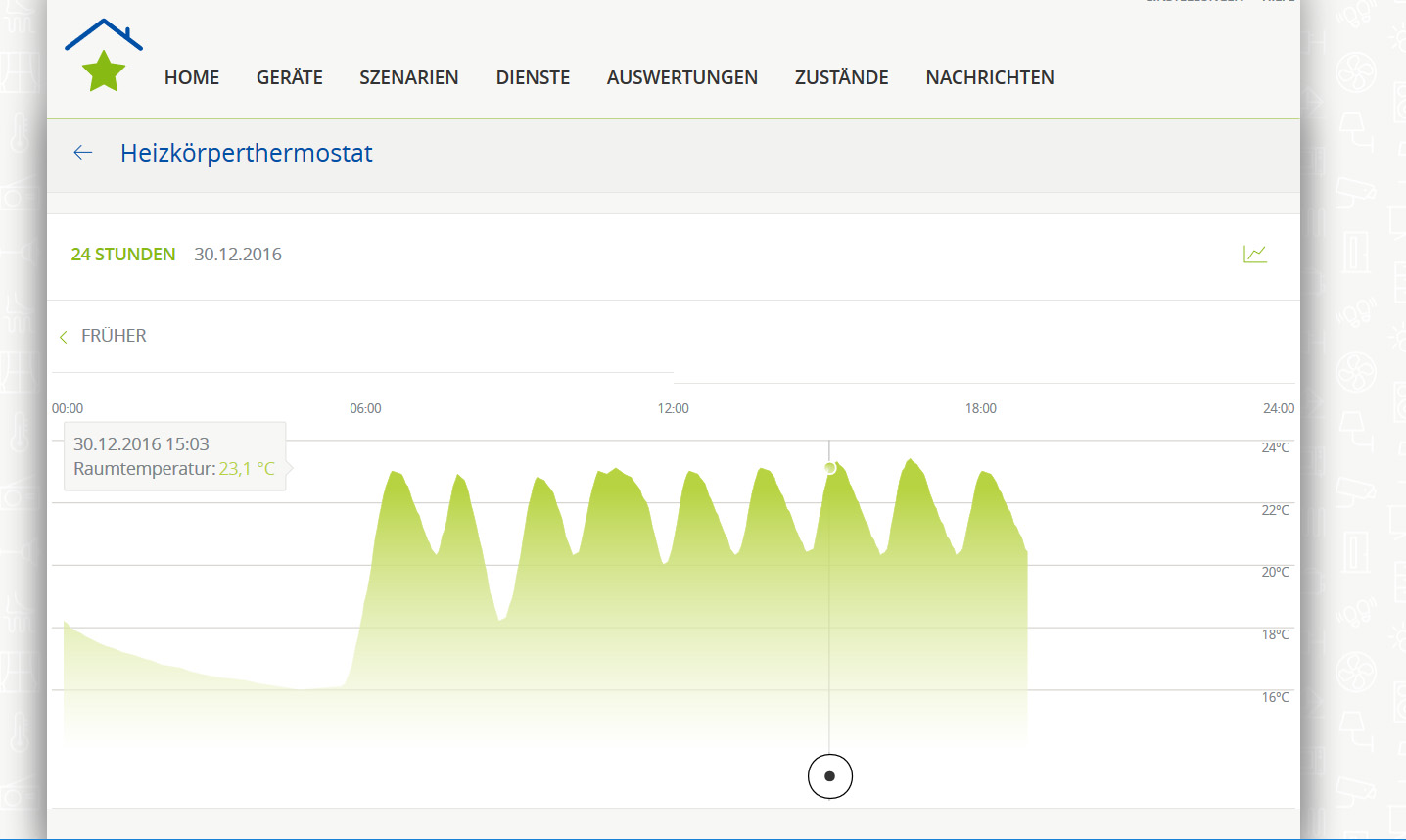Image resolution: width=1406 pixels, height=840 pixels.
Task: Click the 06:00 time axis label
Action: point(365,408)
